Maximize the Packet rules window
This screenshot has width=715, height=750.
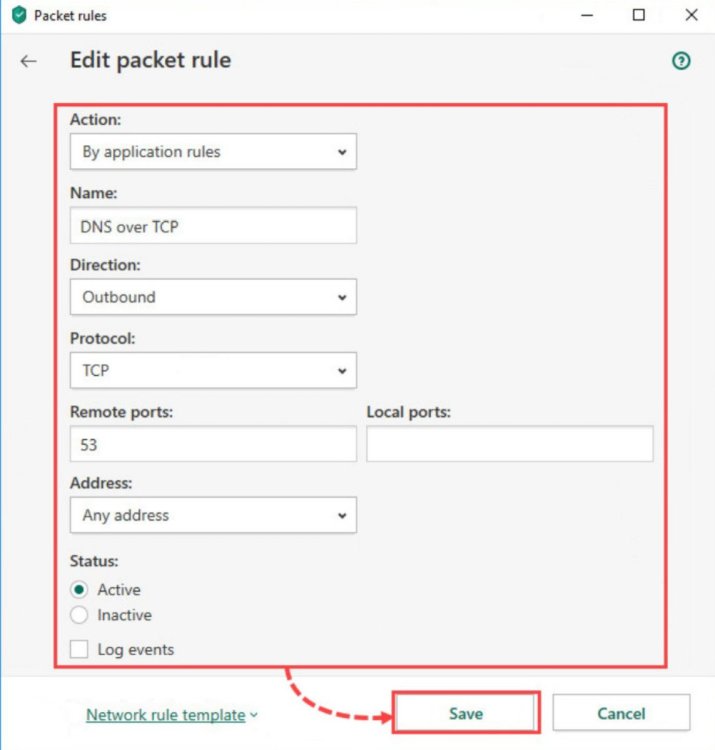[x=638, y=15]
